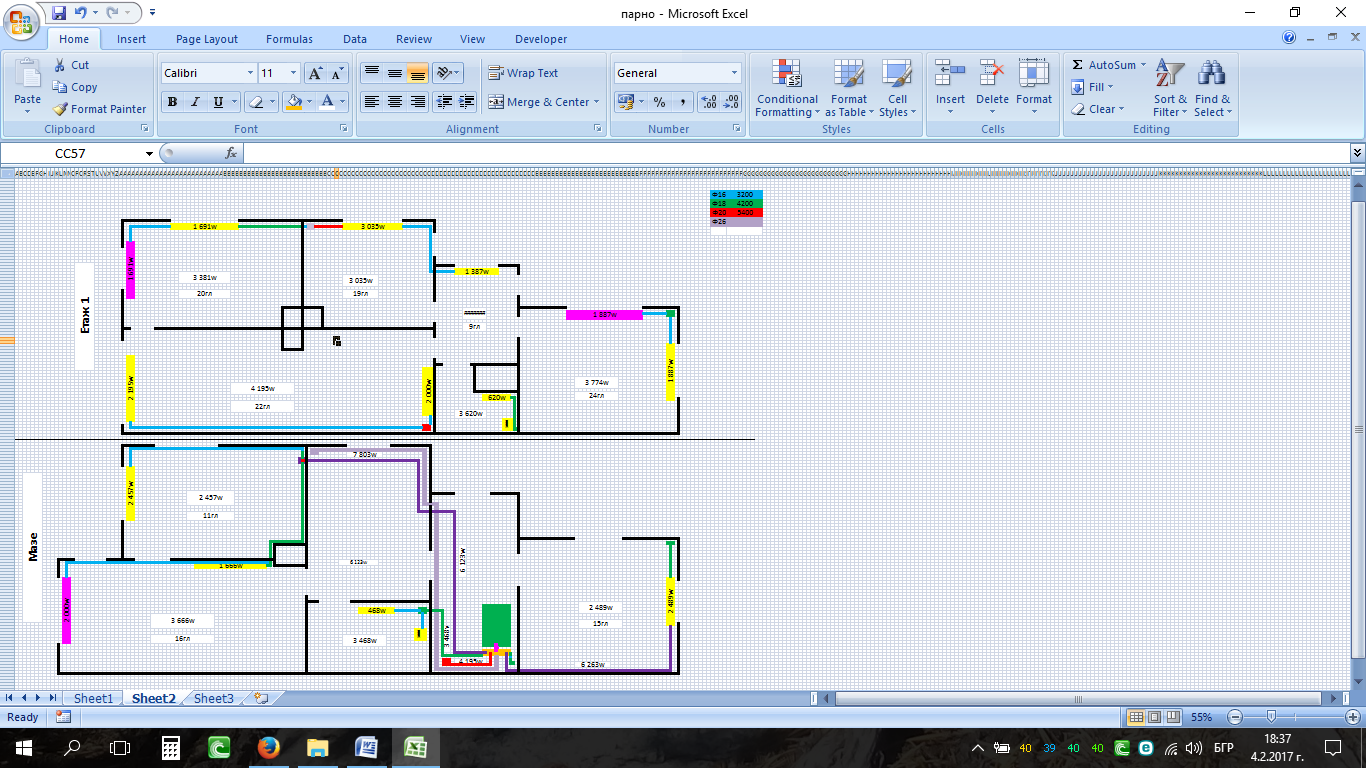Switch to the Page Layout ribbon tab

[x=207, y=39]
